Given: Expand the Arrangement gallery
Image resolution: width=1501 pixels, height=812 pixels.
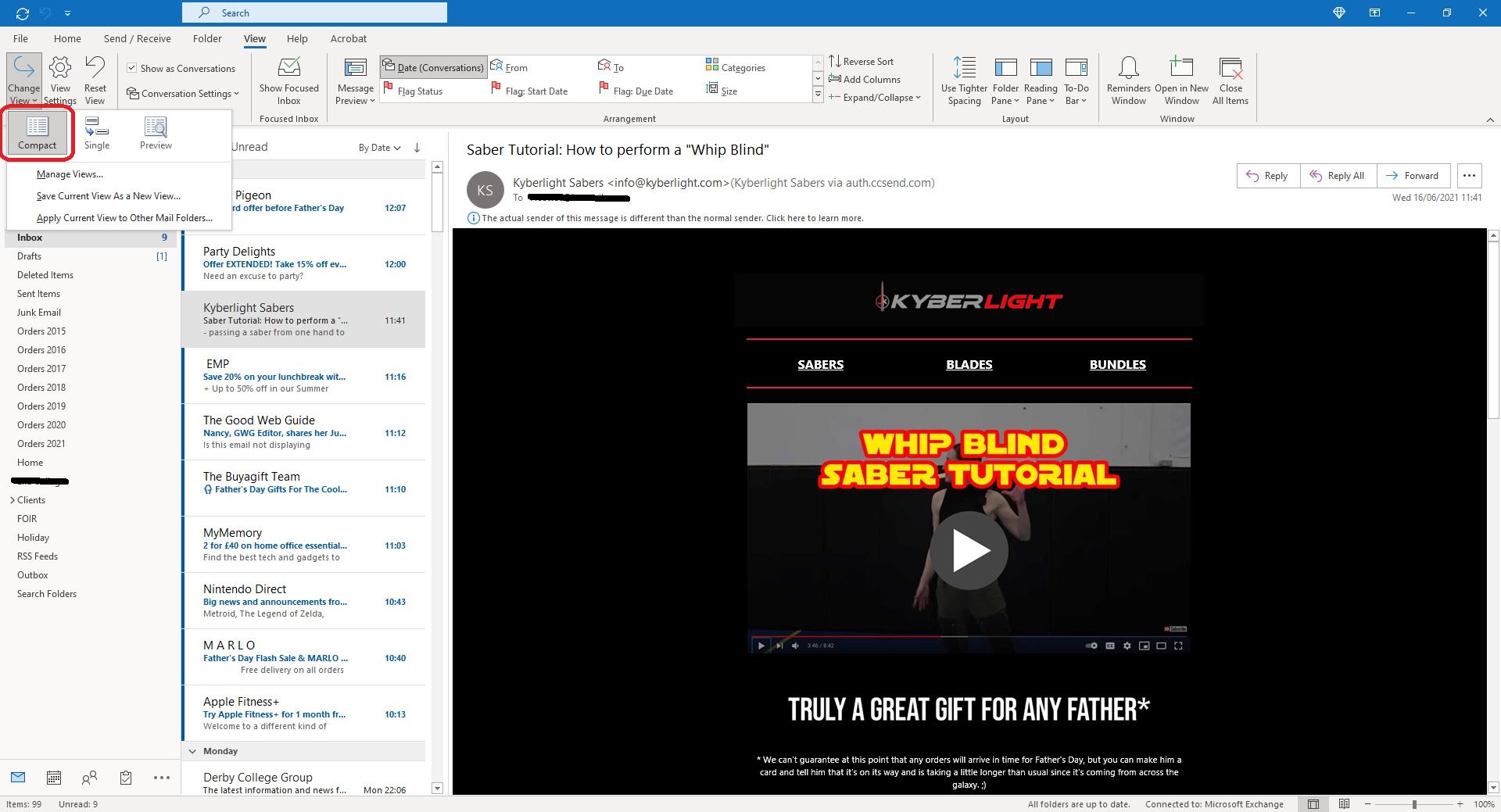Looking at the screenshot, I should (x=818, y=95).
